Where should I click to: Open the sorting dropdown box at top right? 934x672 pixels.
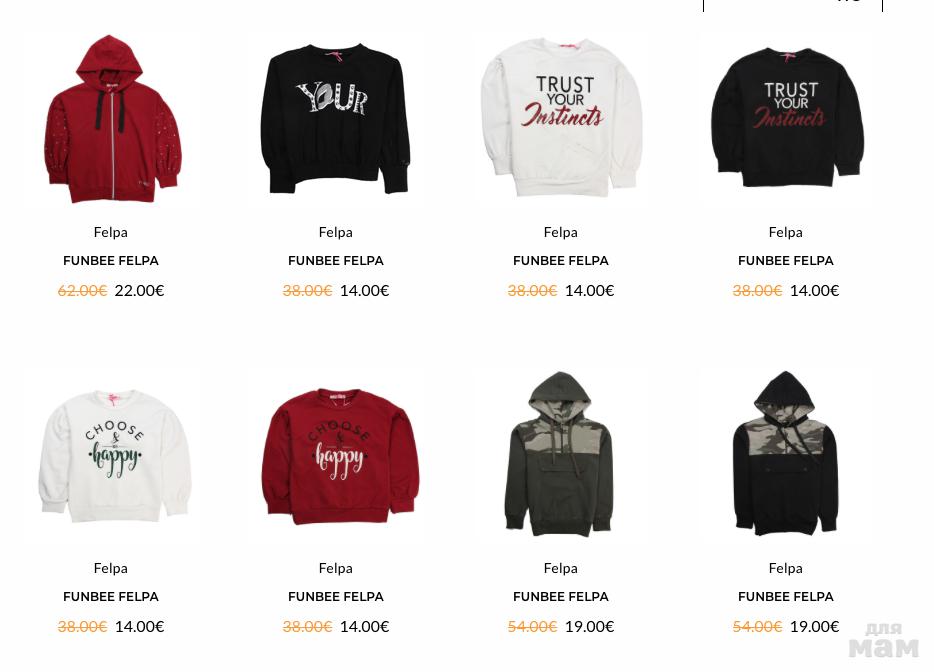[x=793, y=5]
